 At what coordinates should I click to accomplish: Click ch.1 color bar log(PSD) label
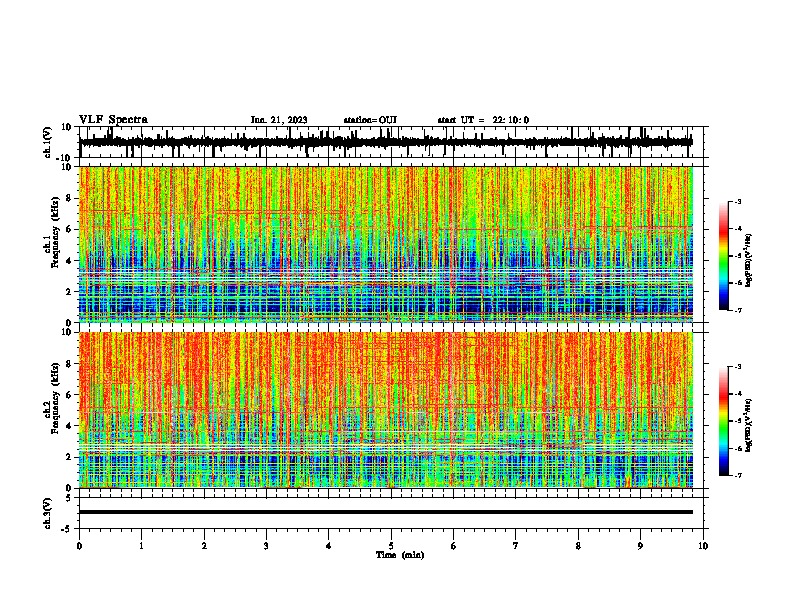point(748,261)
